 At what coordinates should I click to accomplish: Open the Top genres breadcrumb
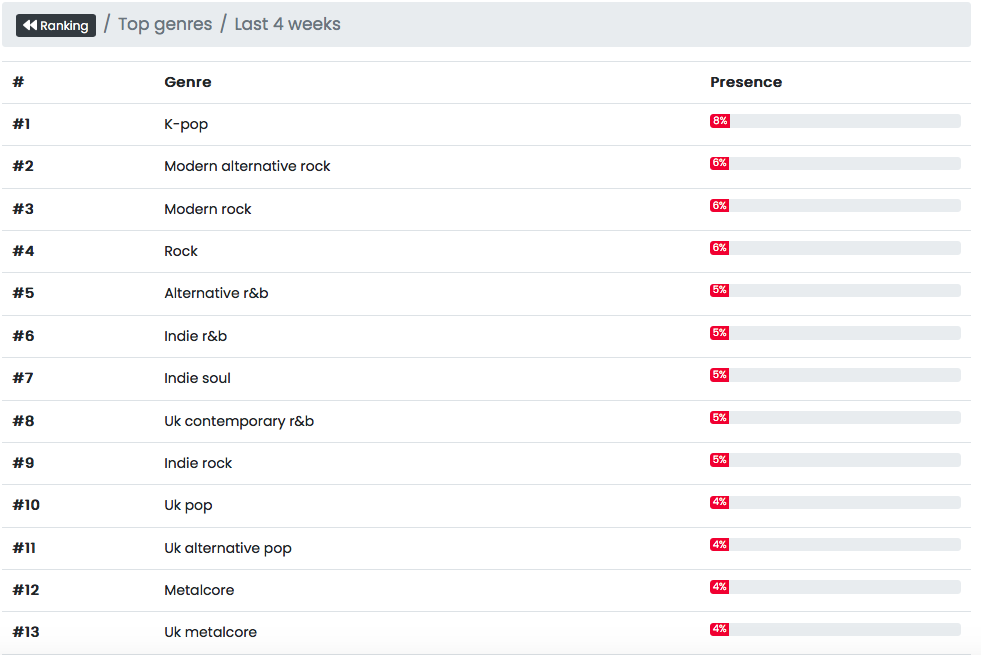point(165,24)
